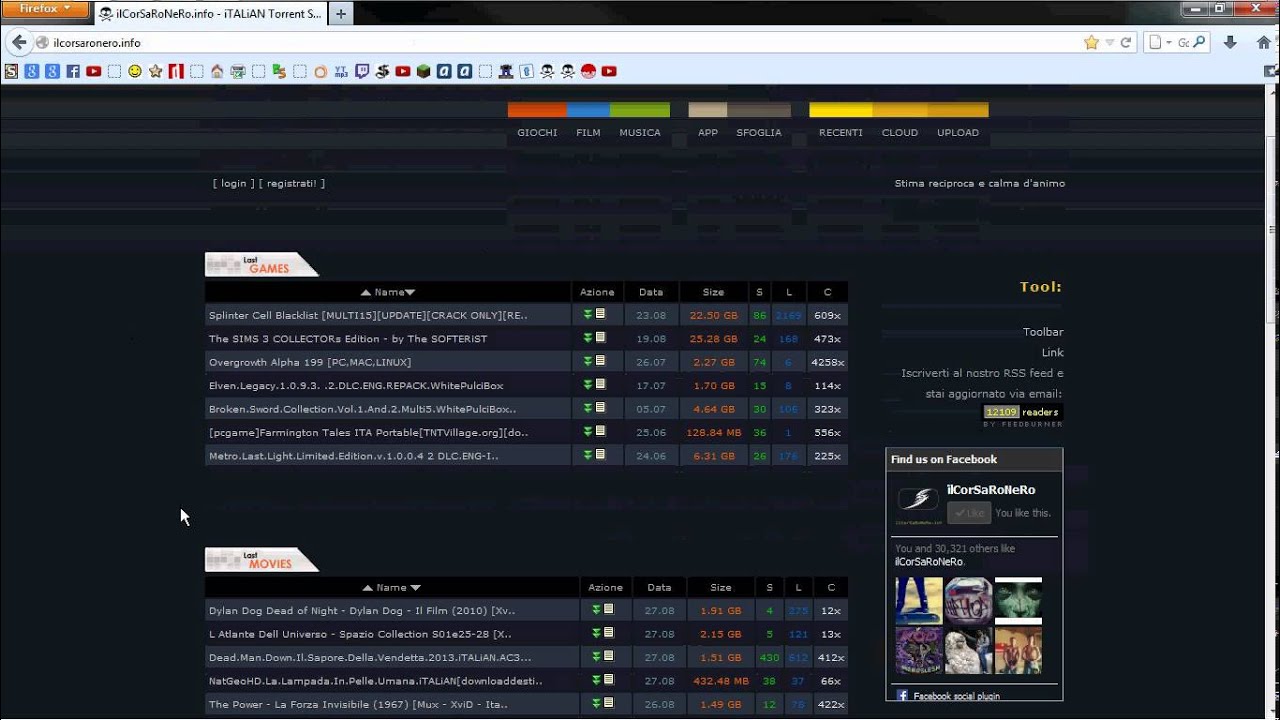1280x720 pixels.
Task: Click green download arrow for Overgrowth Alpha 199
Action: pos(589,361)
